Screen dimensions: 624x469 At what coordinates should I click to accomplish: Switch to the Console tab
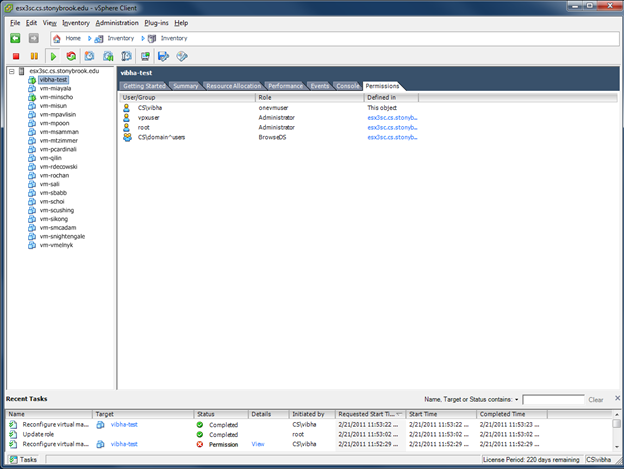pos(348,86)
